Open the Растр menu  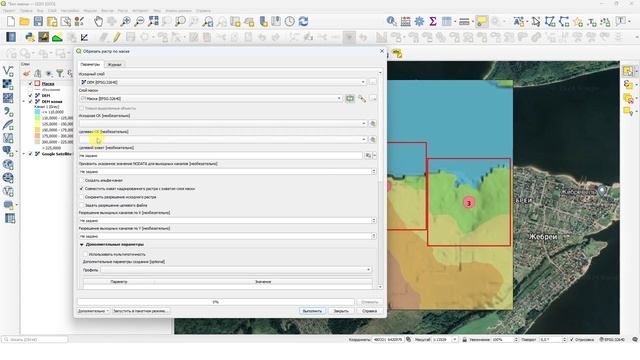pos(123,11)
